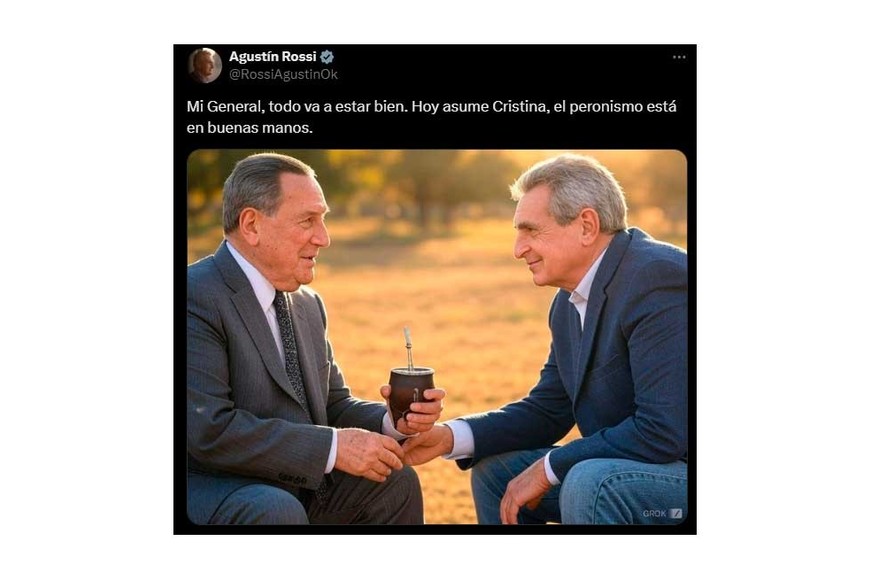Click the line "en buenas manos."
870x580 pixels.
click(x=250, y=128)
